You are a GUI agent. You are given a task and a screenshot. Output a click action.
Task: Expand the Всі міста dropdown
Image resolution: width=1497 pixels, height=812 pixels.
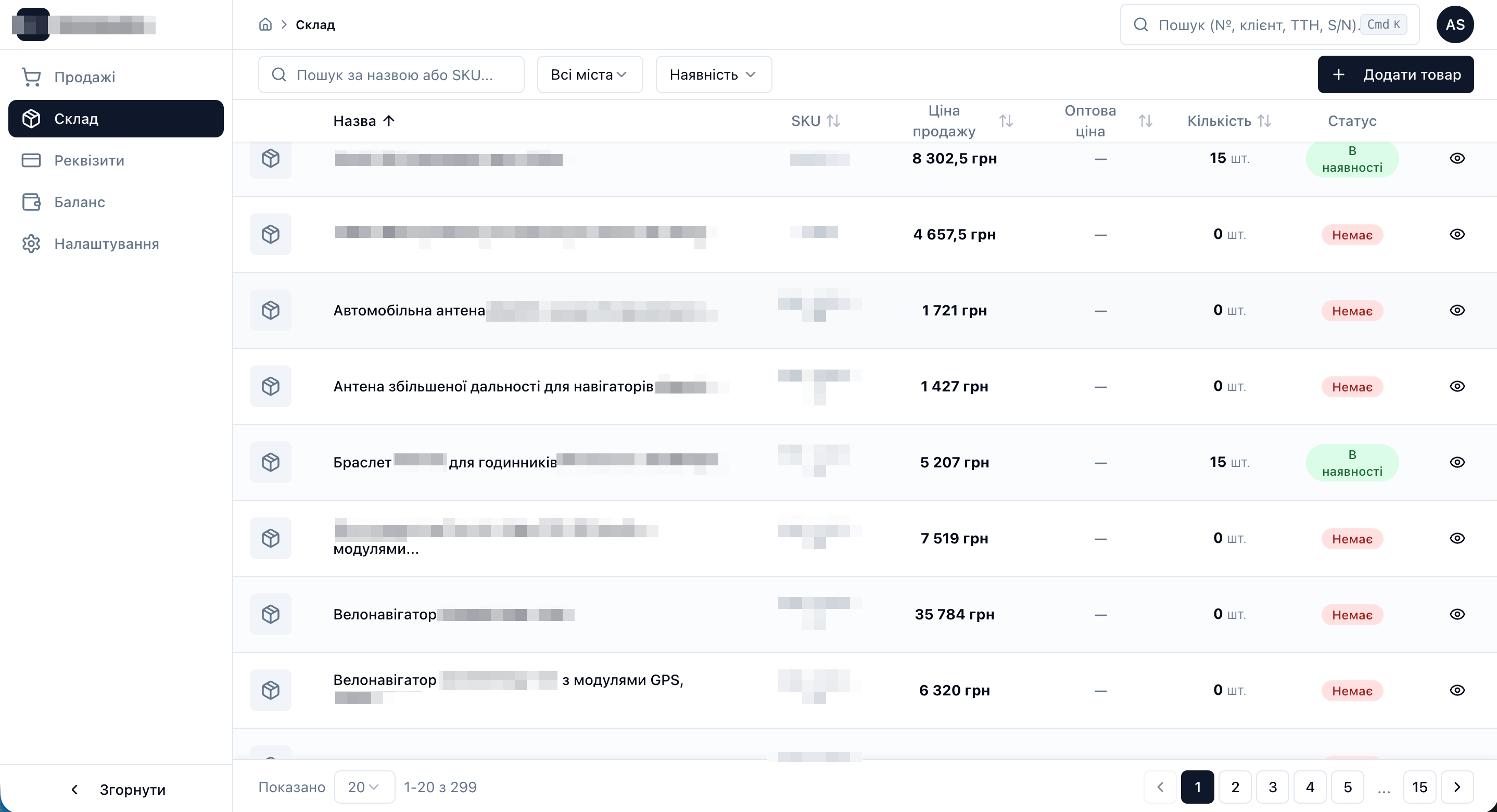pyautogui.click(x=589, y=74)
